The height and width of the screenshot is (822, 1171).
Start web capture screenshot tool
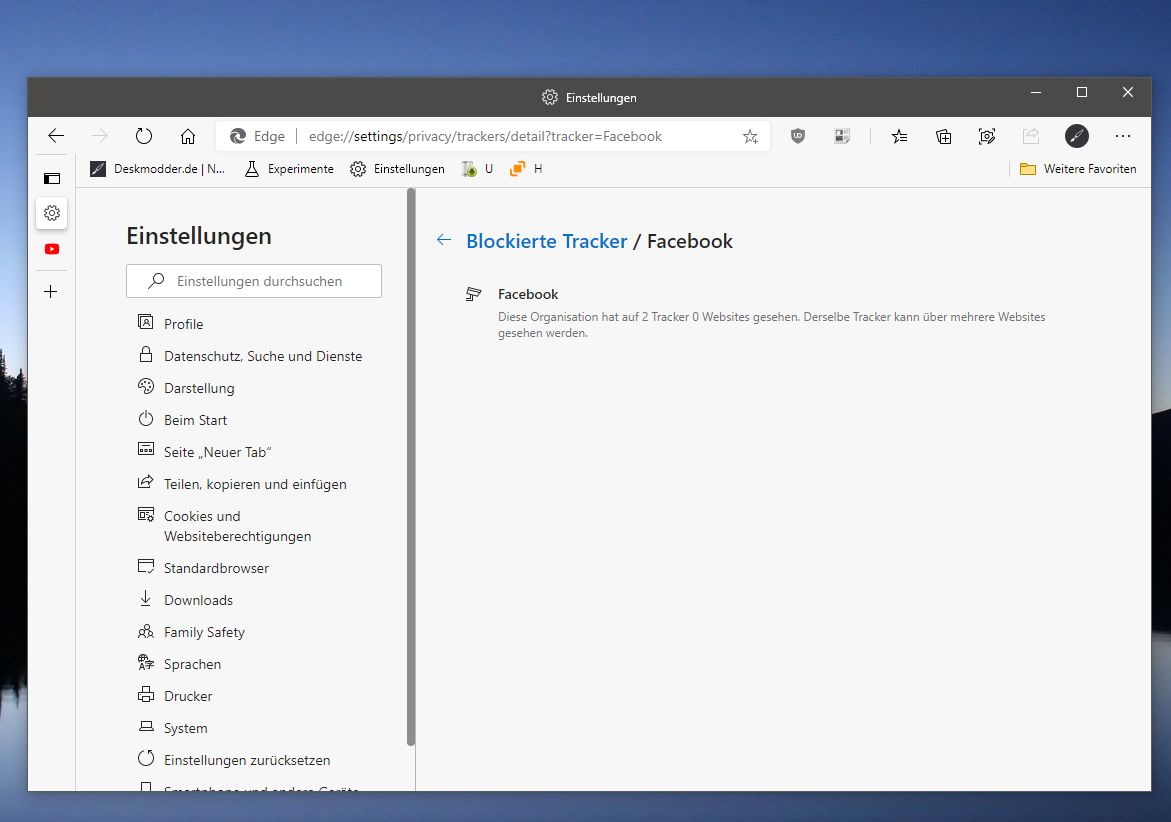tap(987, 136)
